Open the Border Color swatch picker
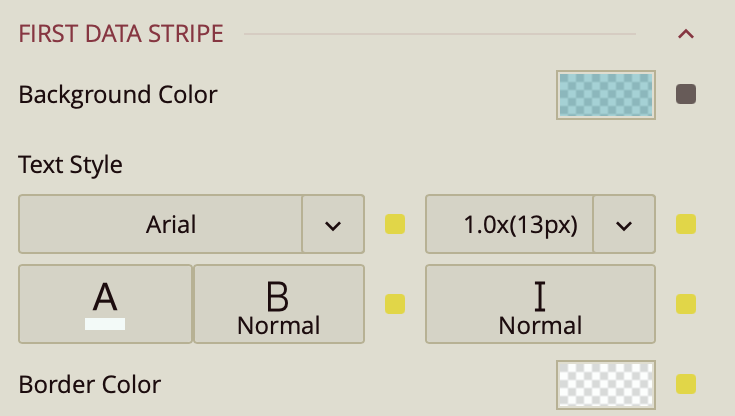 pos(605,384)
